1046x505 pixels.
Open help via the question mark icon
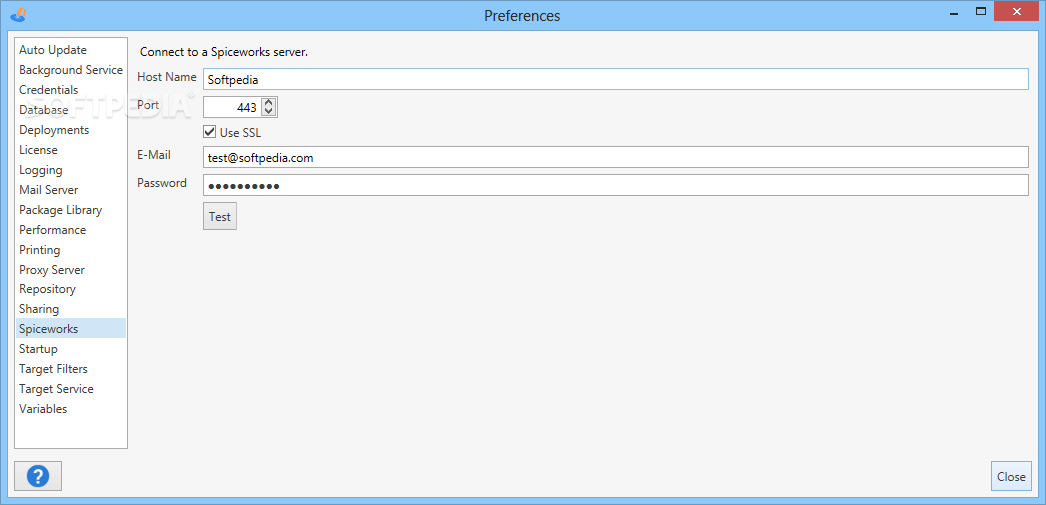tap(38, 476)
